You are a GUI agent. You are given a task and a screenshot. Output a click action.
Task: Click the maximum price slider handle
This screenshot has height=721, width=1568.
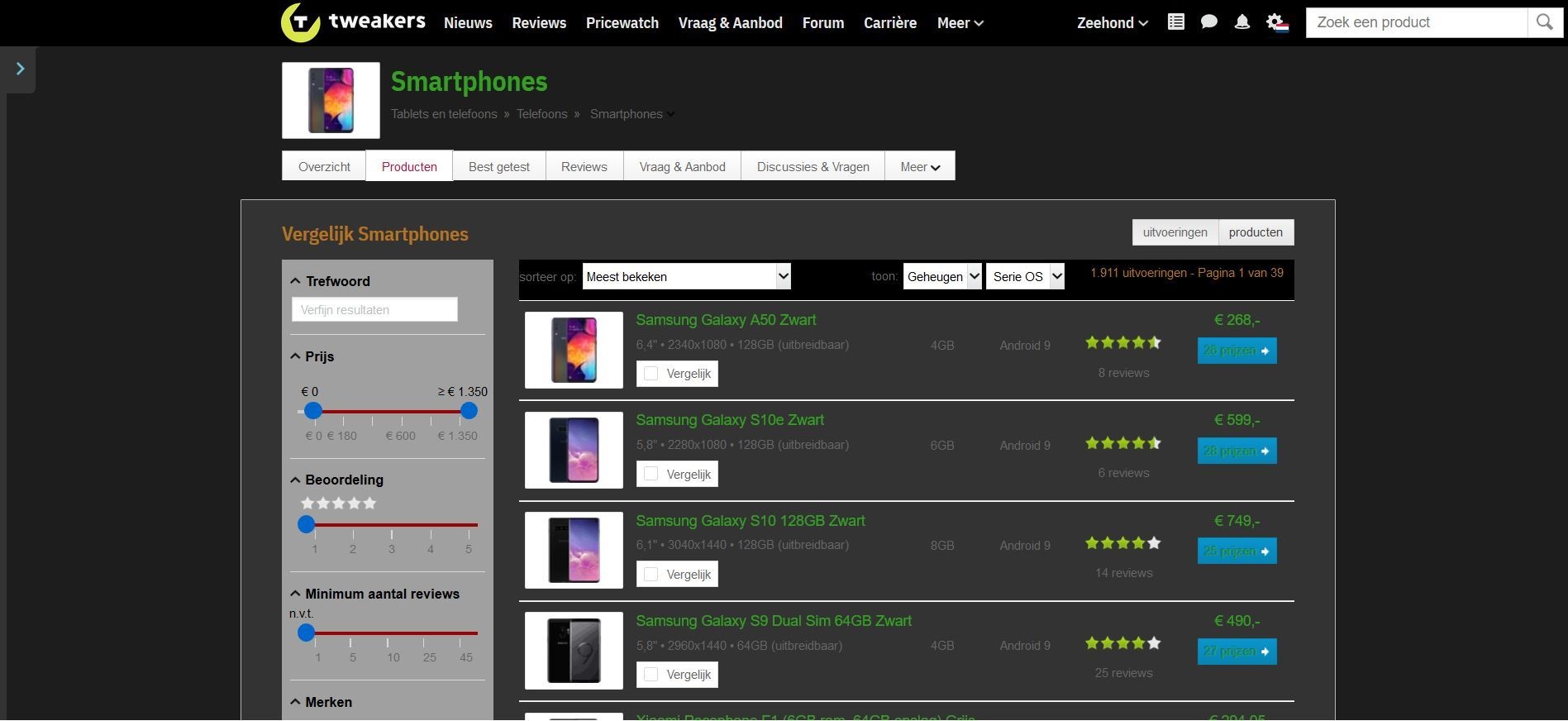(469, 411)
